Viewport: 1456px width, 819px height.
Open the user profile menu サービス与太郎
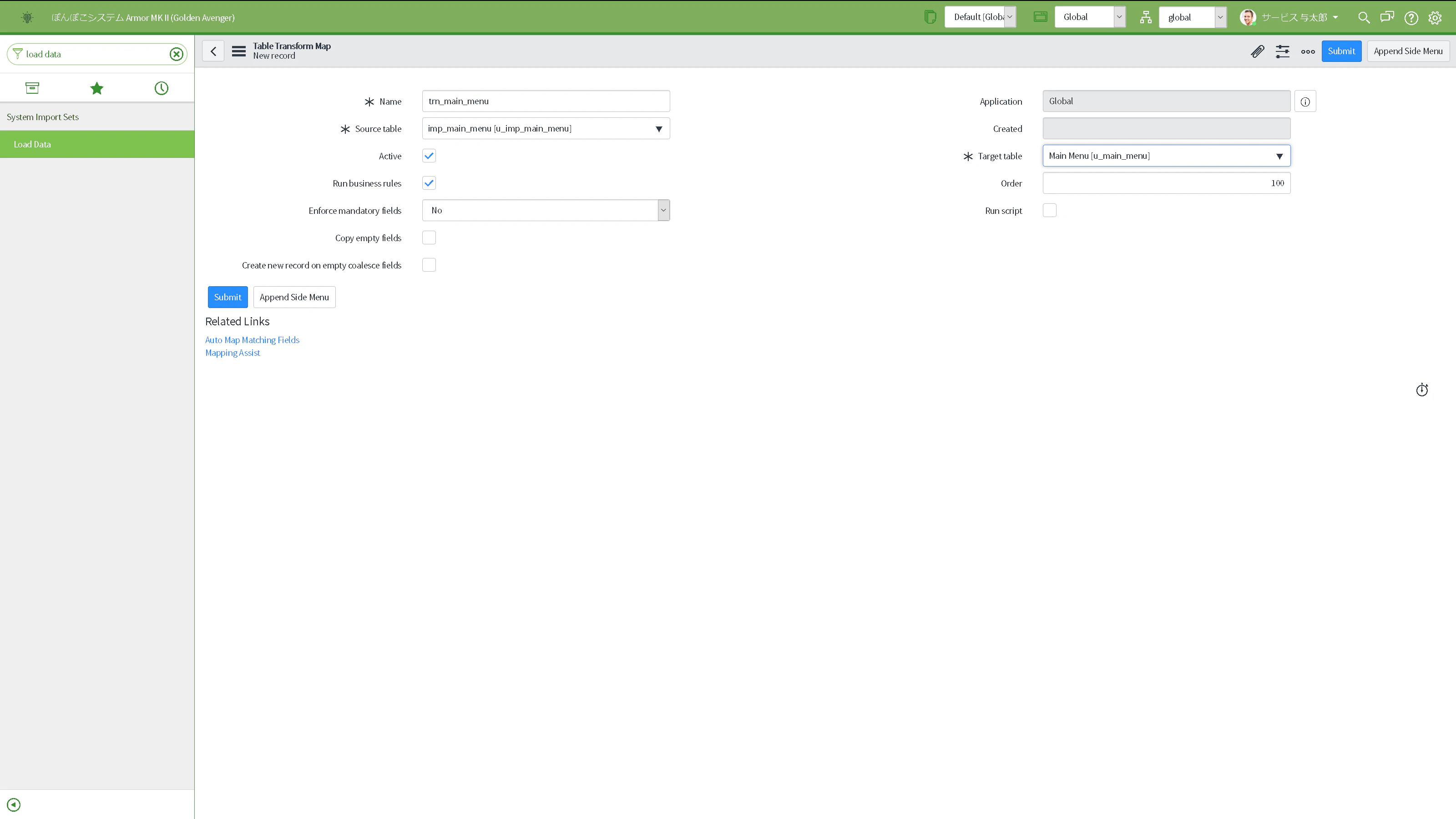pos(1290,18)
